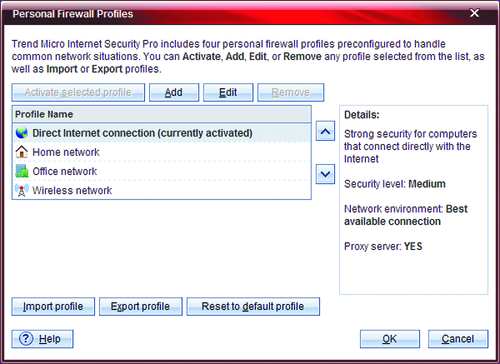Open the Import profile dialog
Image resolution: width=500 pixels, height=364 pixels.
coord(53,306)
